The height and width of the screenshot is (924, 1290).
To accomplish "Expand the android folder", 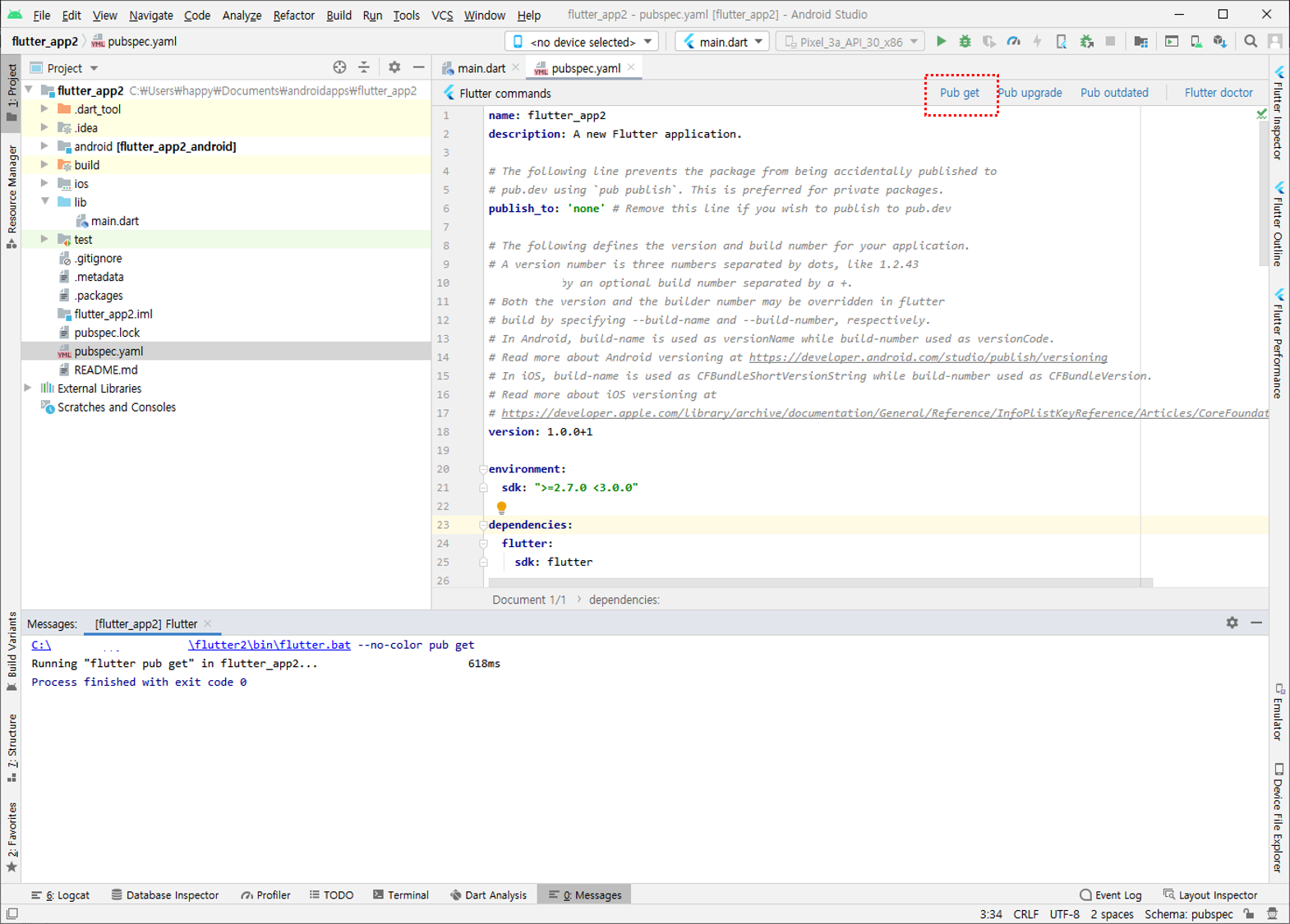I will (44, 145).
